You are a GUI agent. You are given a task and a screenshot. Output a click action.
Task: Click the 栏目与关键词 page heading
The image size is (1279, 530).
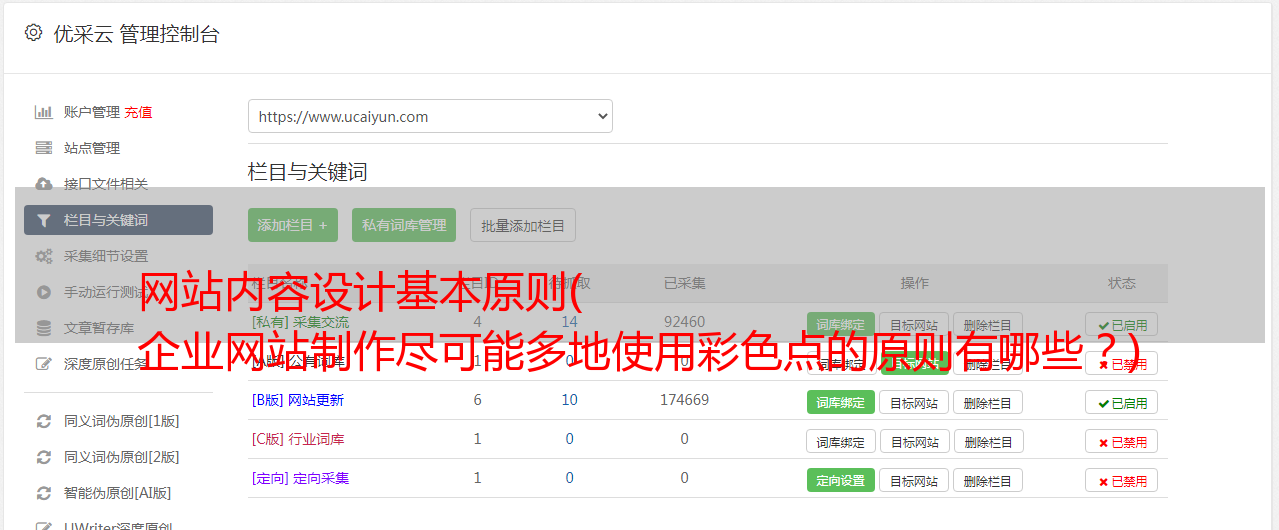[x=308, y=172]
